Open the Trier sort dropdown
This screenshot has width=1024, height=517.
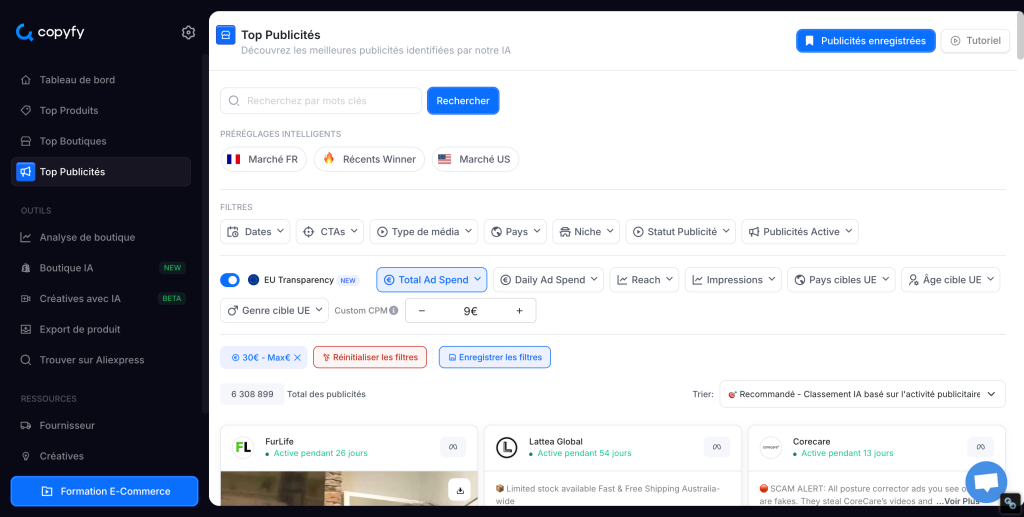pos(861,394)
